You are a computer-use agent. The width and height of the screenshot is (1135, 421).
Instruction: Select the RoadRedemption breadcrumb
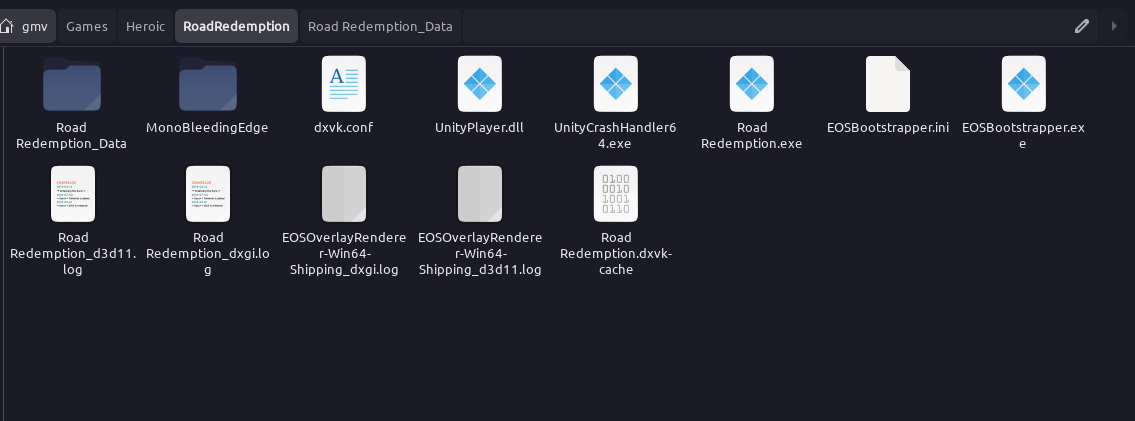(x=237, y=26)
